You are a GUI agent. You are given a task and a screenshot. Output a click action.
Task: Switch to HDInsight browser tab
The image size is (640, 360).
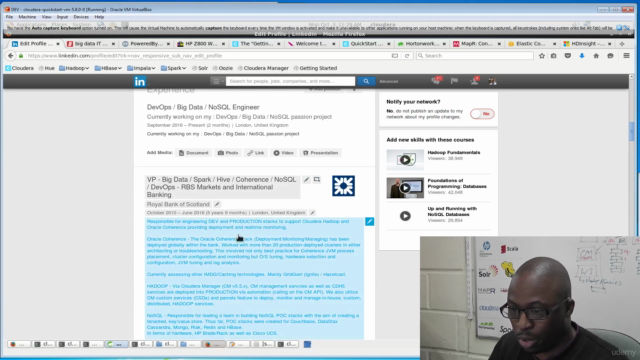point(587,44)
